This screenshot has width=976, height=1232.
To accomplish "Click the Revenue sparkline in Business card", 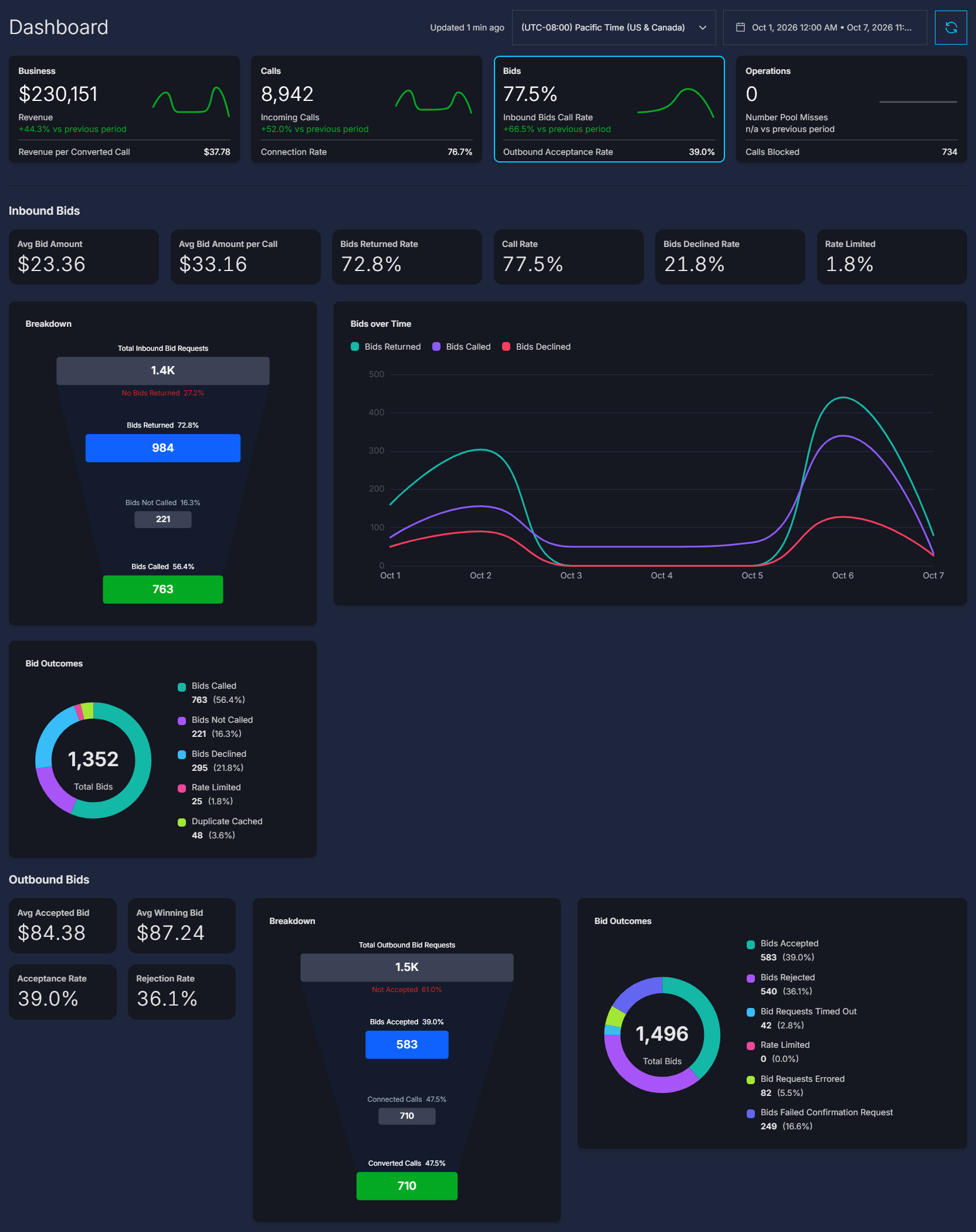I will tap(191, 101).
